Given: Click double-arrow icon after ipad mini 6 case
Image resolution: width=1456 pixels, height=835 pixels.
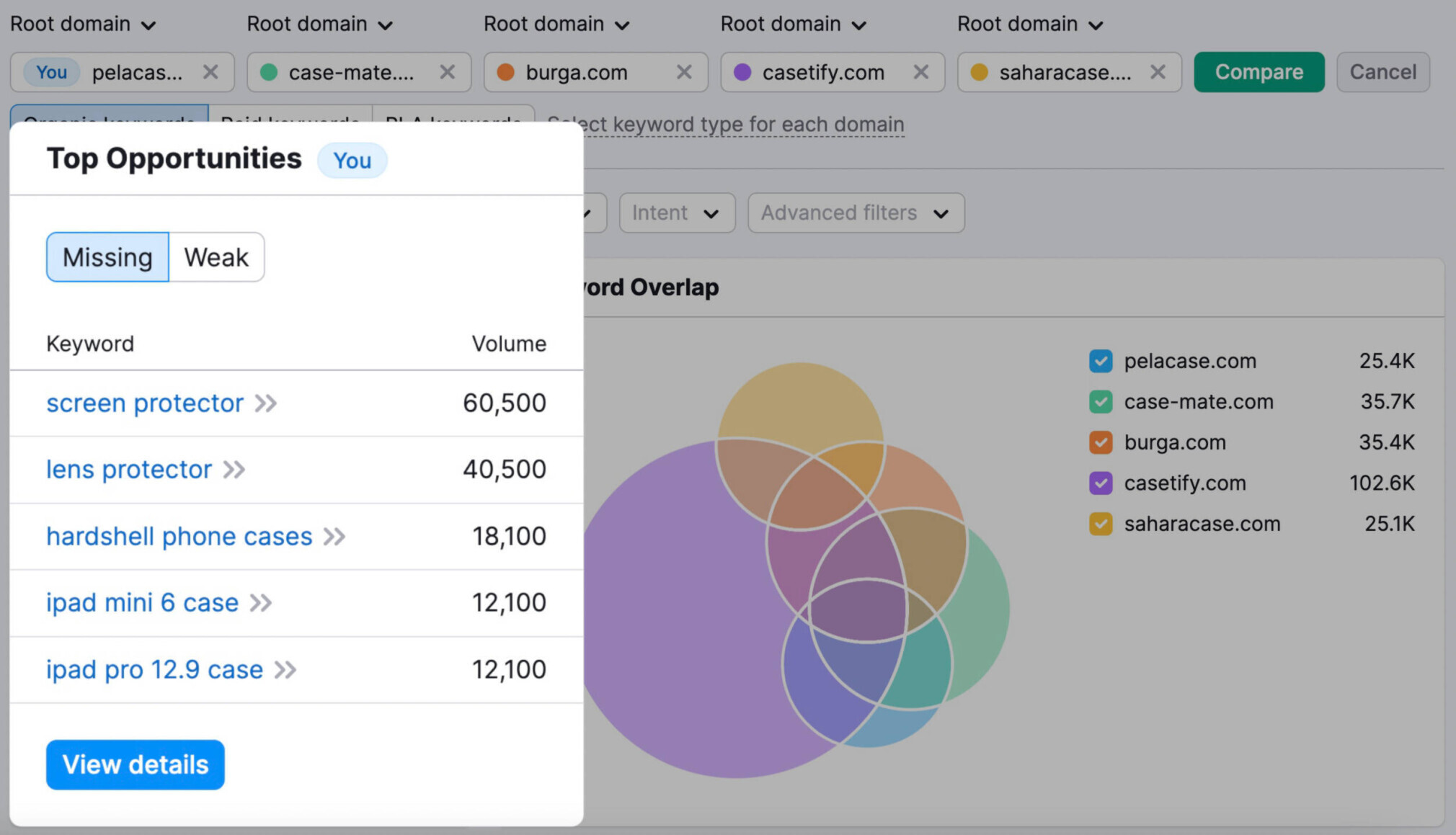Looking at the screenshot, I should coord(261,603).
